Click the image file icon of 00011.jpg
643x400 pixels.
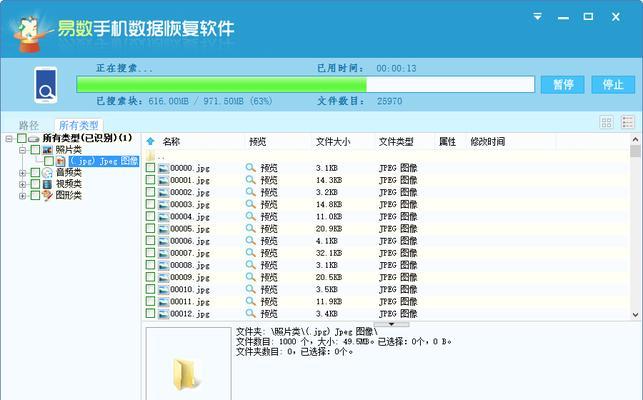tap(164, 302)
